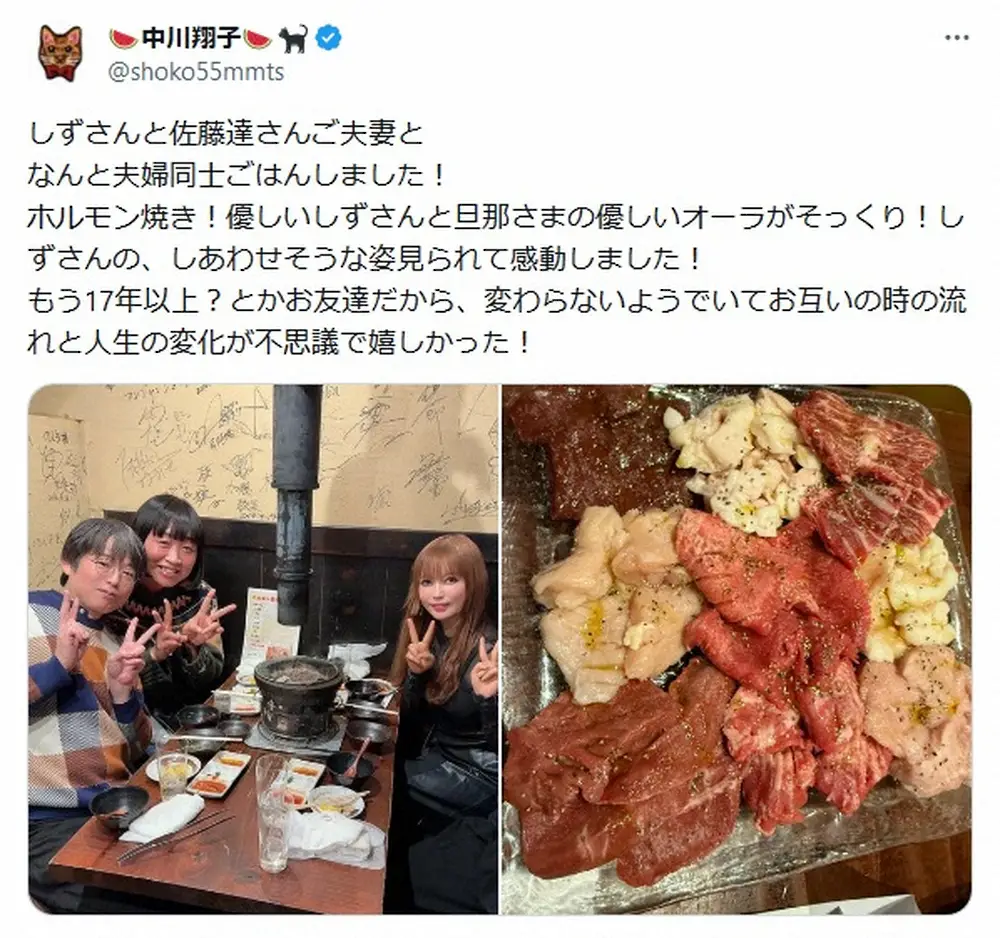Click the watermelon emoji after the name
This screenshot has width=1000, height=938.
click(258, 39)
